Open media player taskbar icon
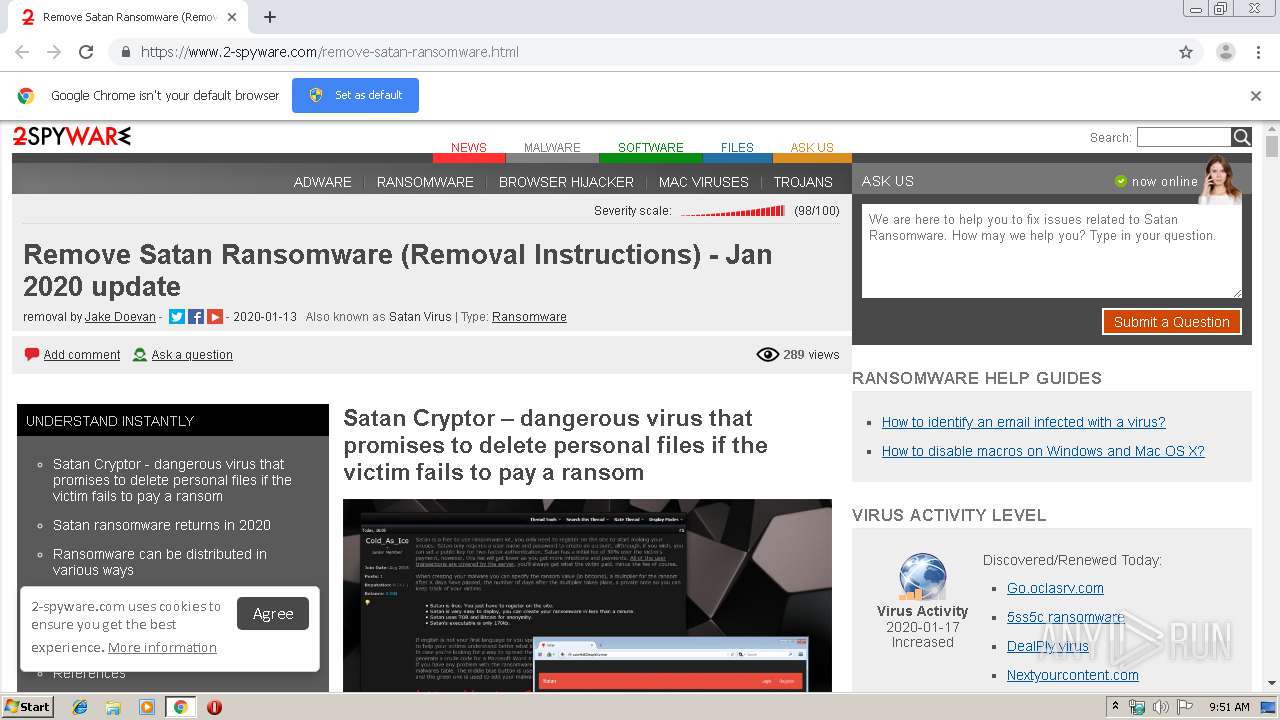Screen dimensions: 1280x720 147,707
